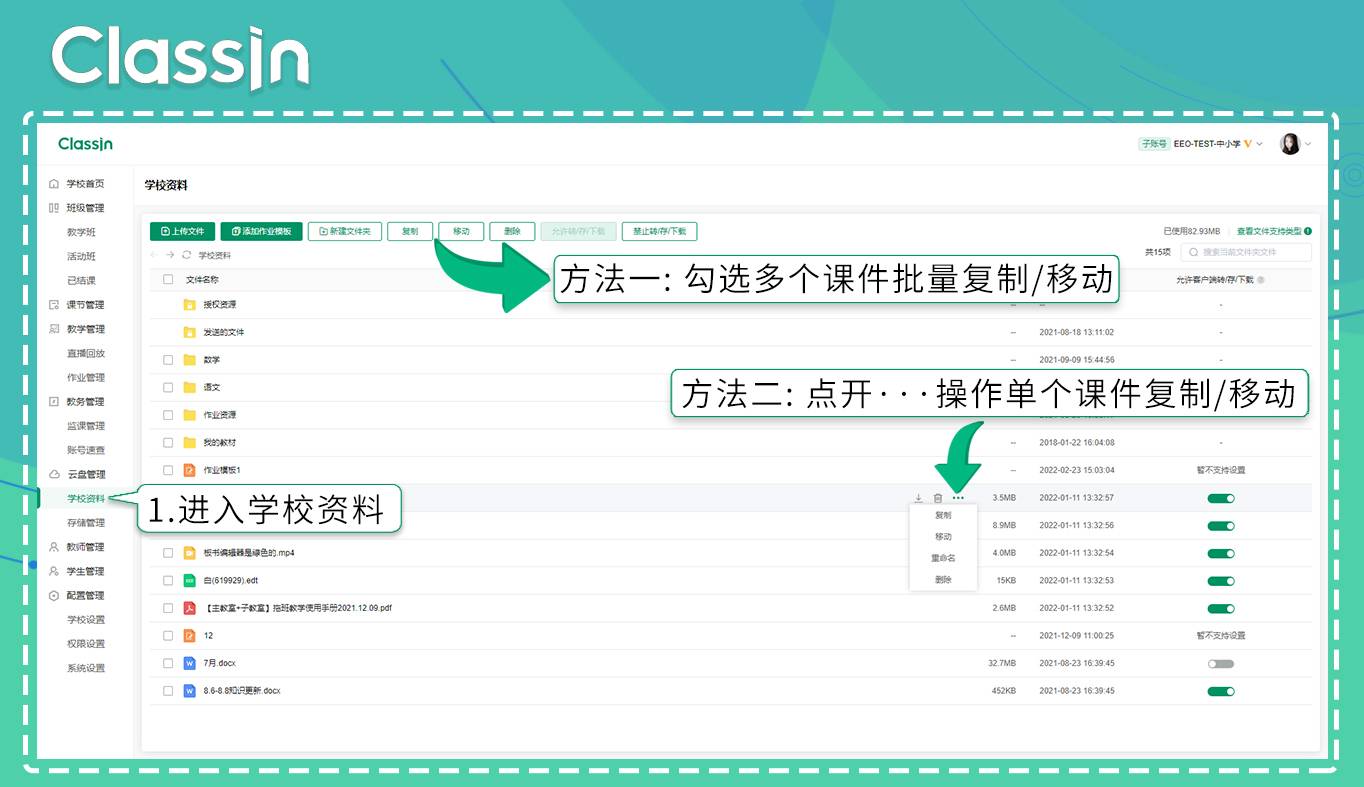Go back with the left arrow icon

(154, 255)
